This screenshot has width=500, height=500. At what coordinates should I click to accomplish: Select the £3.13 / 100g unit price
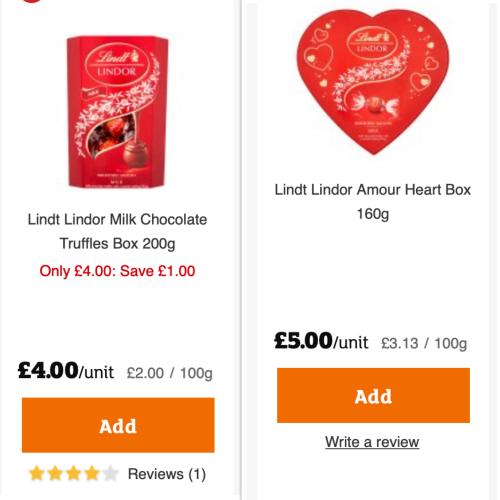(424, 343)
